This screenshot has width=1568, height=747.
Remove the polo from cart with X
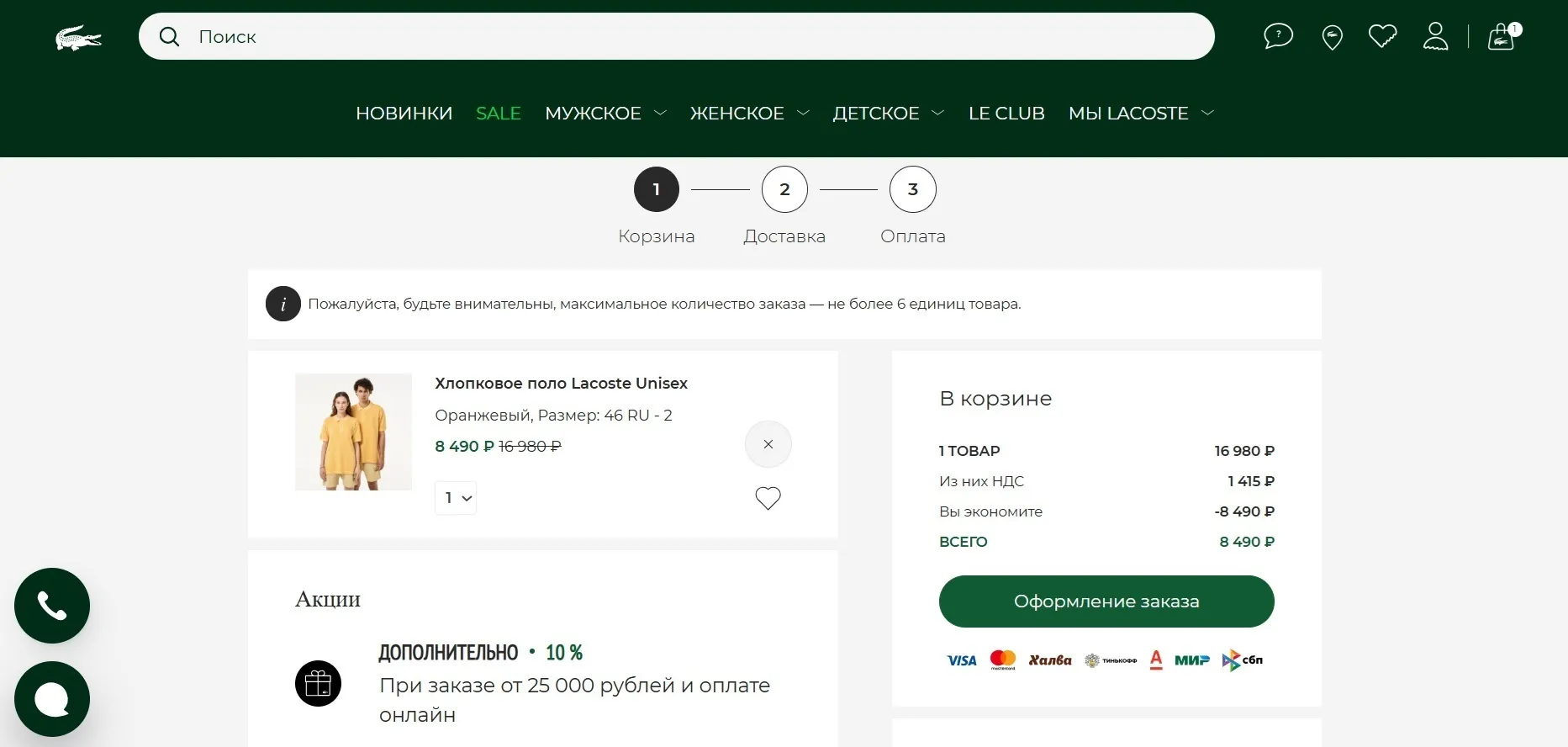768,444
